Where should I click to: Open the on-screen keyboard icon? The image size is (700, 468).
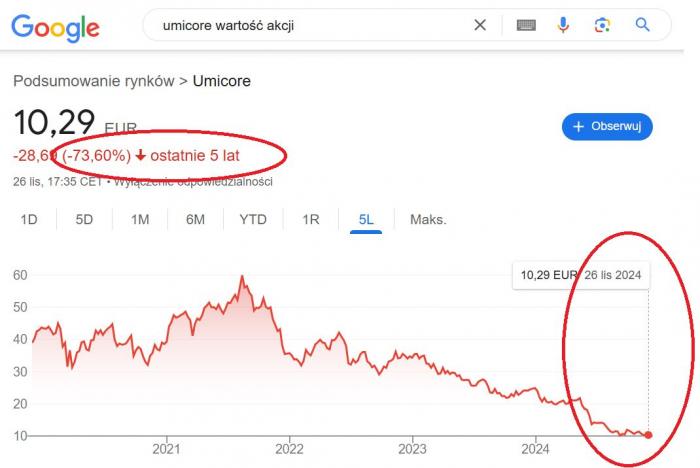[x=526, y=25]
